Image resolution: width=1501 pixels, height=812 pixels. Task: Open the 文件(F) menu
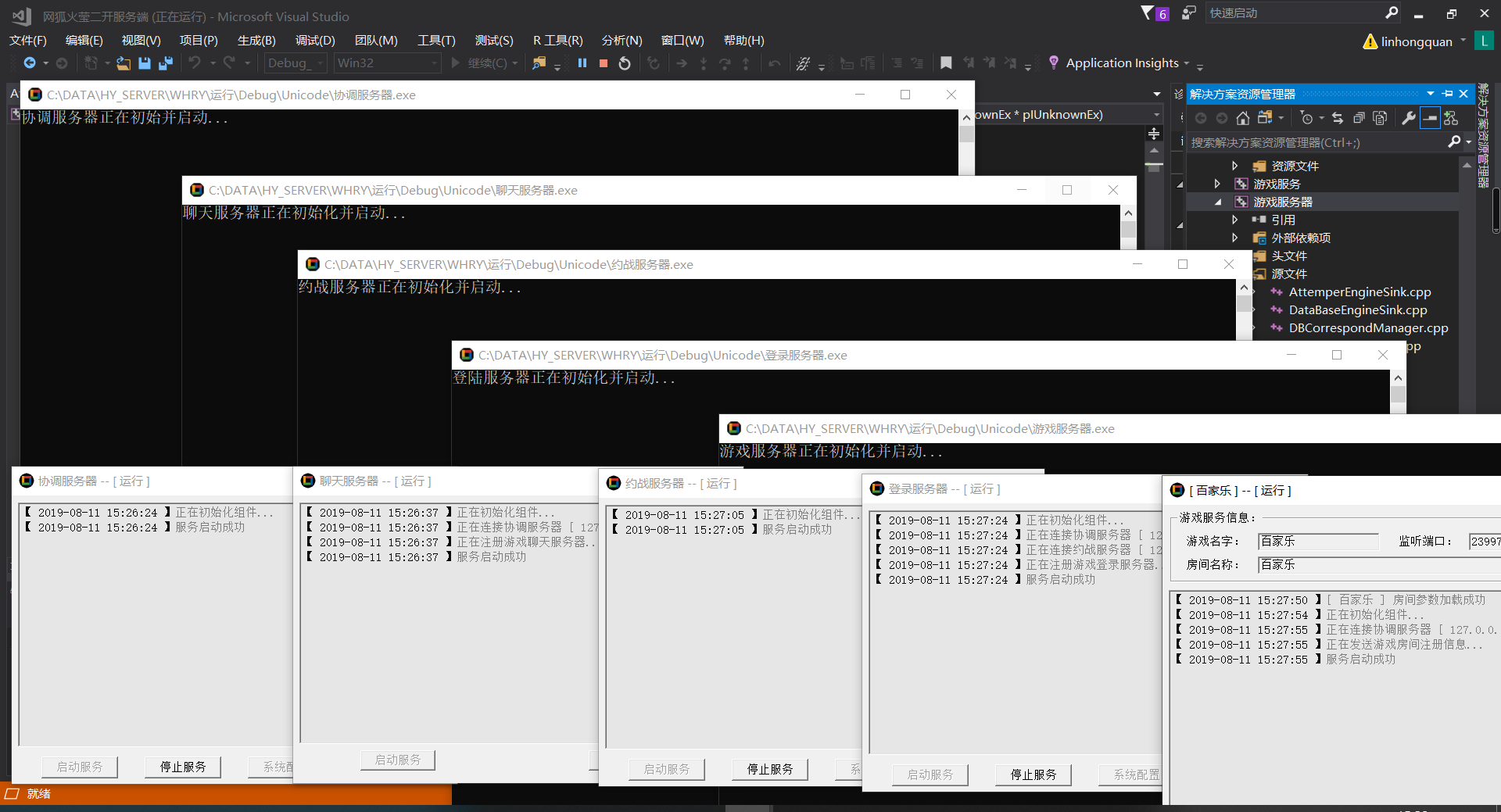[28, 41]
